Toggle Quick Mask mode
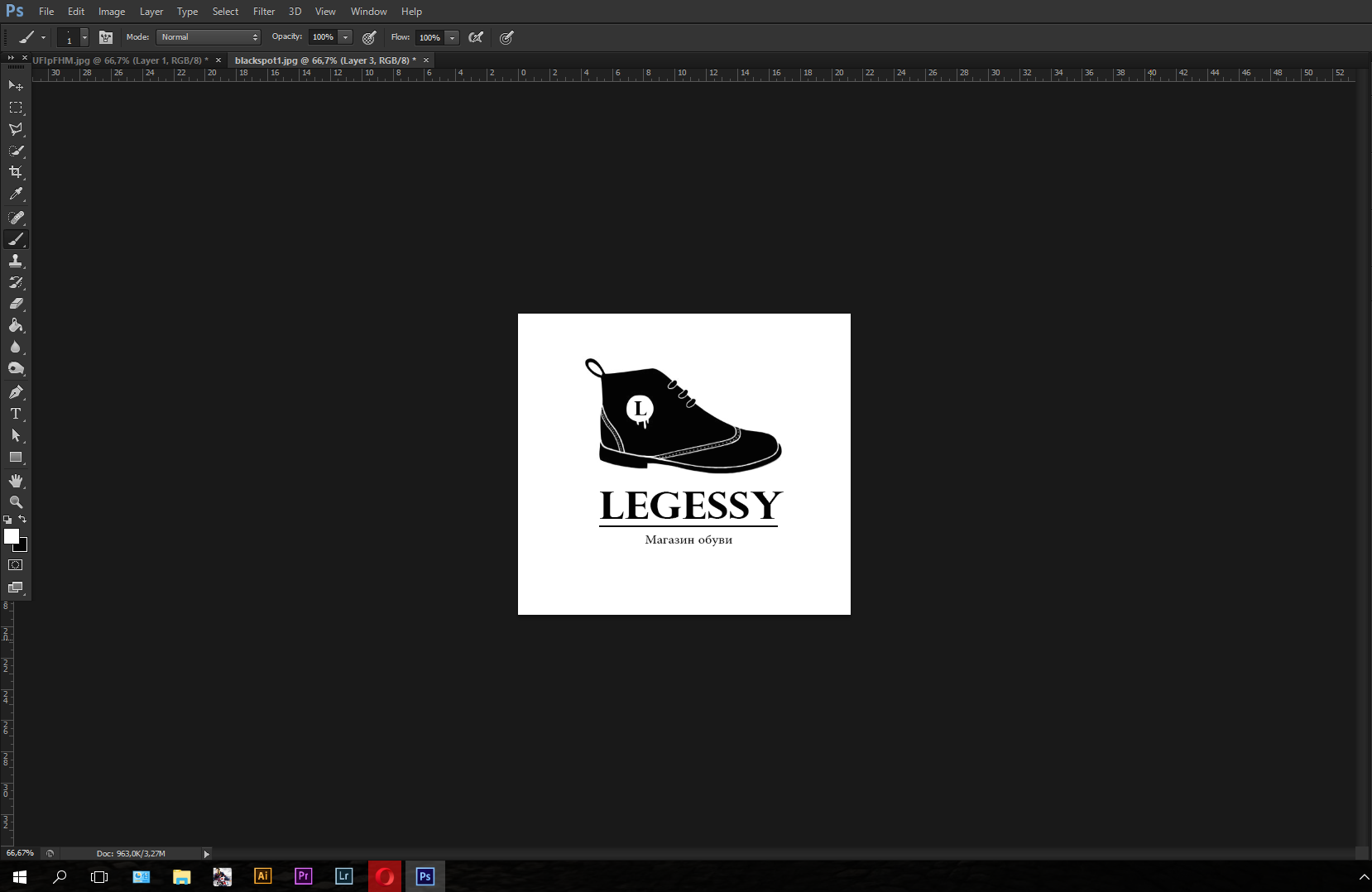This screenshot has width=1372, height=892. [16, 565]
